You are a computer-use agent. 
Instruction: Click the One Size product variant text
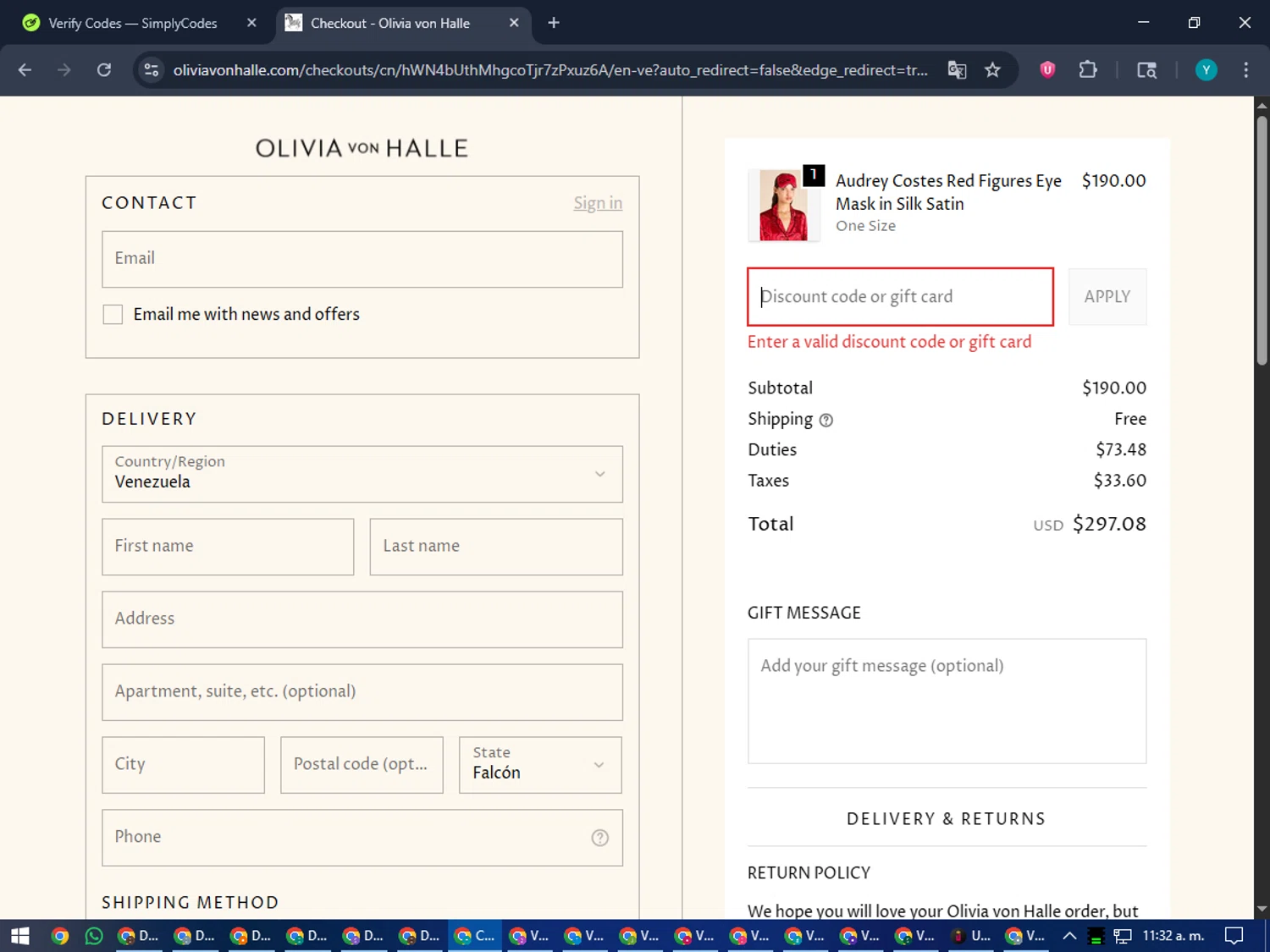(865, 226)
